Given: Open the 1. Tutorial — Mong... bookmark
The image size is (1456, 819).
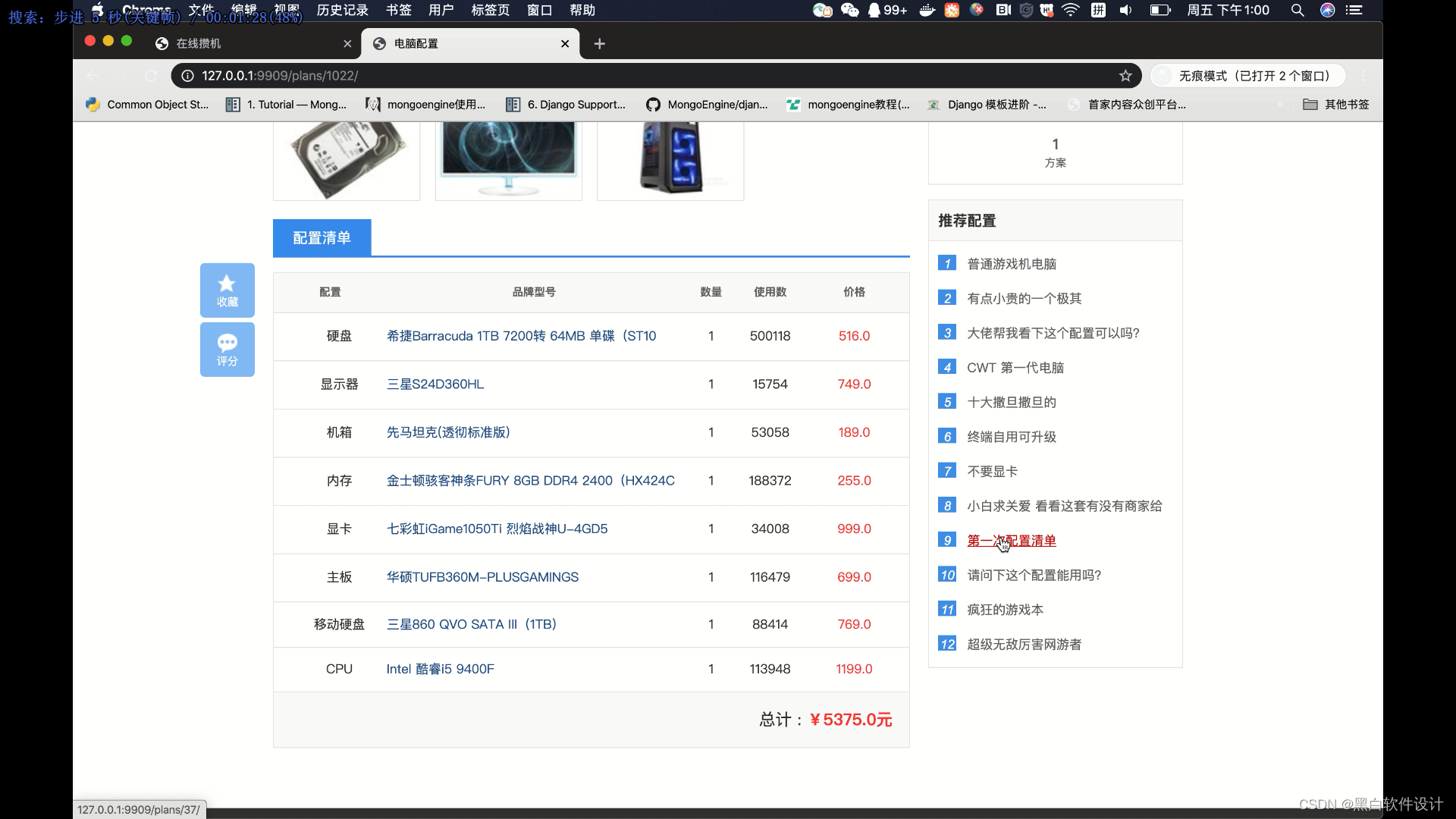Looking at the screenshot, I should tap(286, 105).
